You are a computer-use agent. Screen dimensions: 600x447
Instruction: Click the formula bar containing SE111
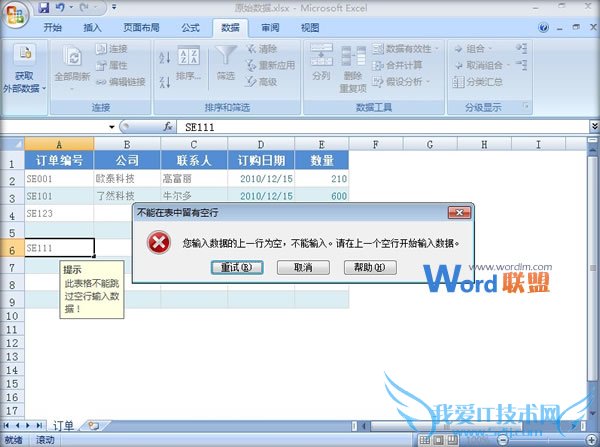click(383, 127)
